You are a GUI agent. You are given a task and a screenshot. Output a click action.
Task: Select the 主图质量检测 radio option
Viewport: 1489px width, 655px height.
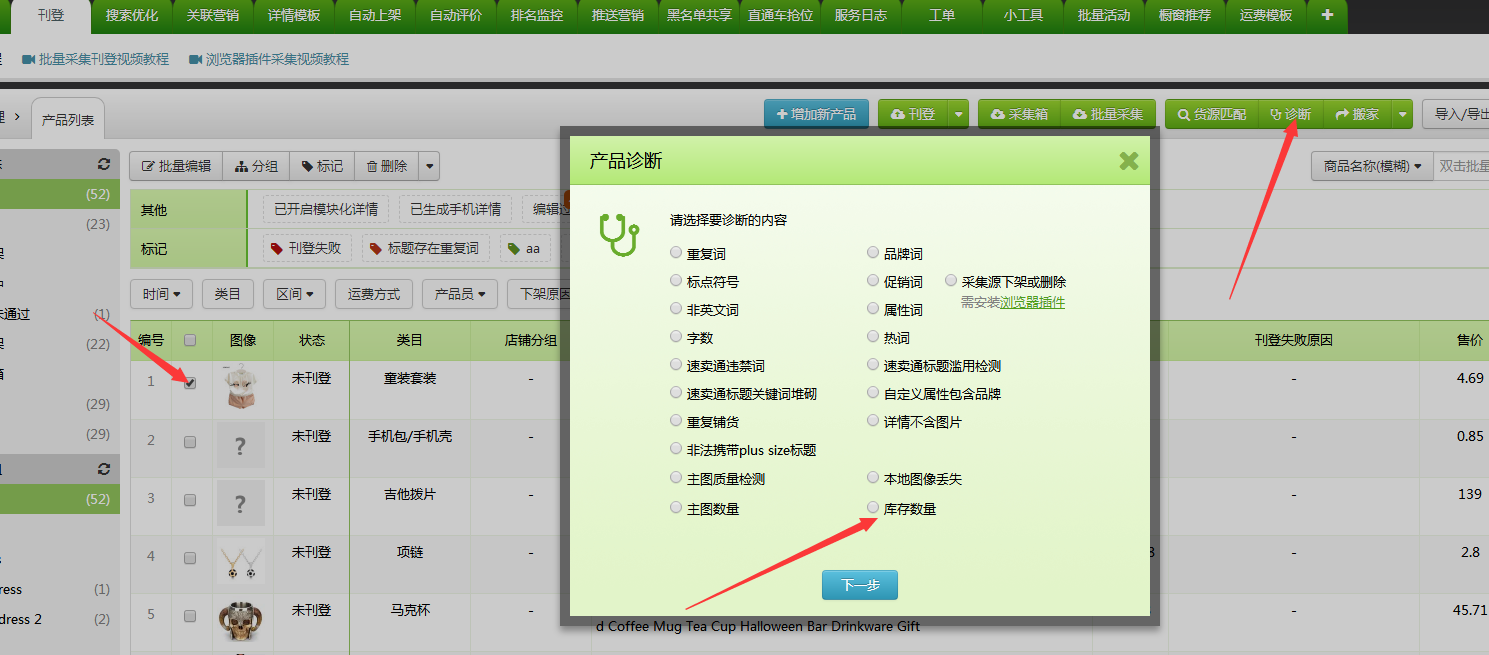677,479
